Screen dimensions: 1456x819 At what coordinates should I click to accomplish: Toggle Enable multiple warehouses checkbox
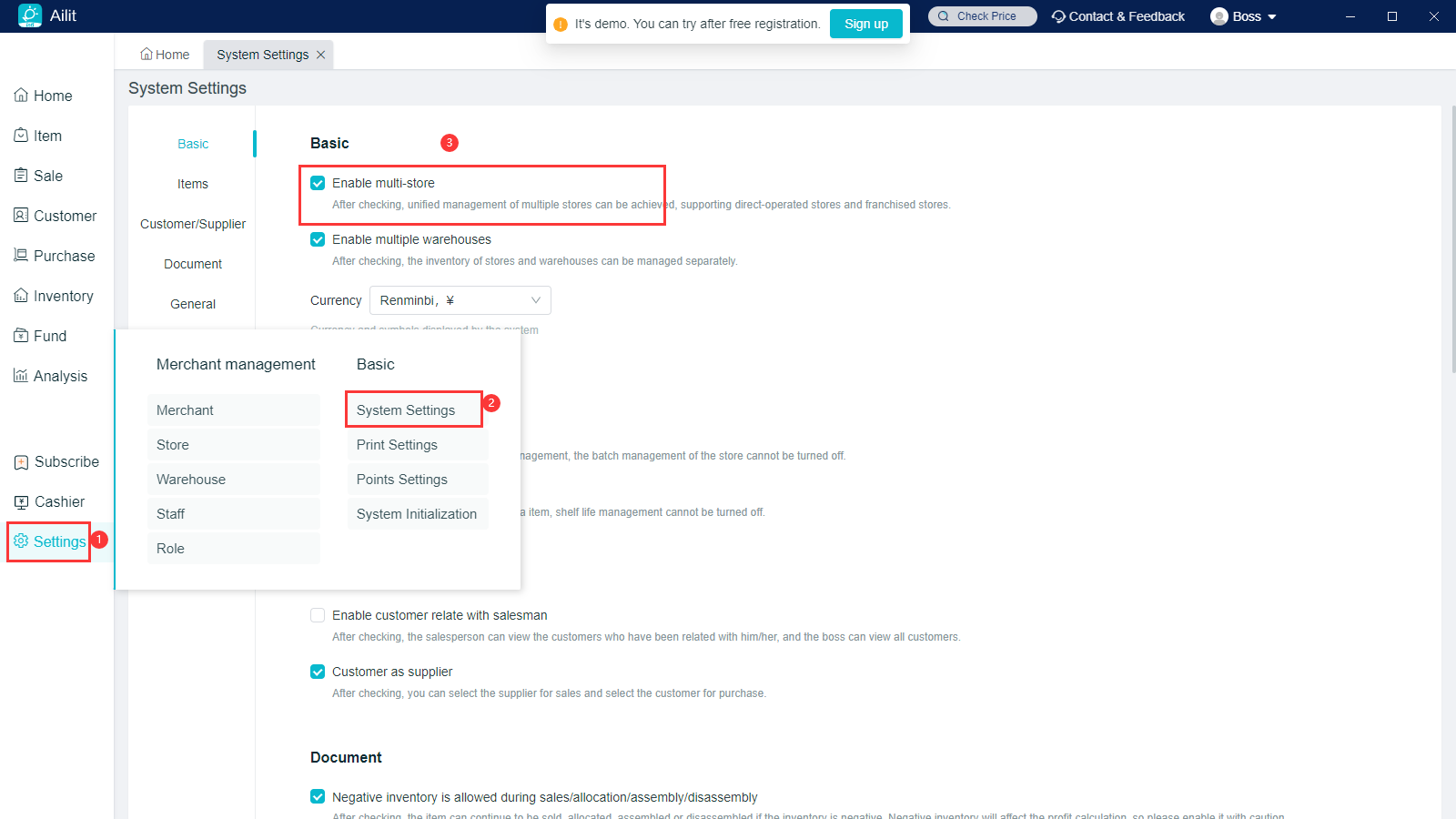tap(318, 239)
